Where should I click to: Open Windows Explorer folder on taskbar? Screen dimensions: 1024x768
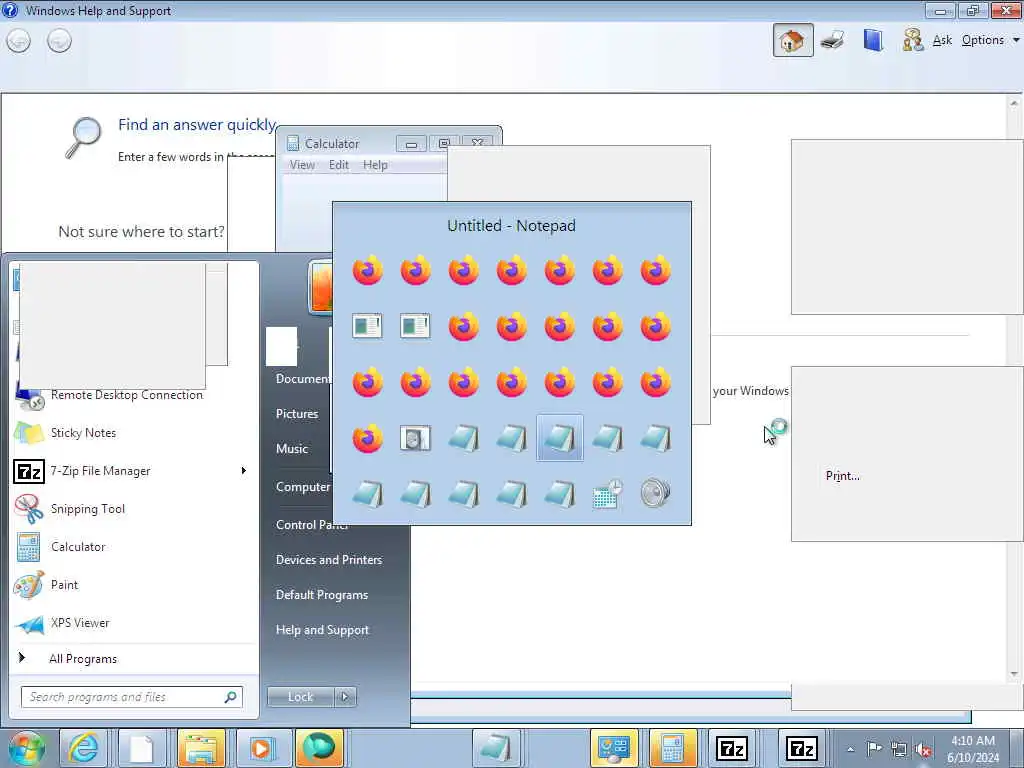(201, 748)
